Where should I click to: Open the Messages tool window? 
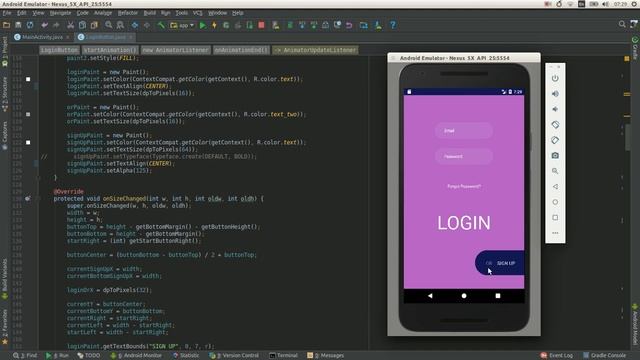(x=326, y=356)
